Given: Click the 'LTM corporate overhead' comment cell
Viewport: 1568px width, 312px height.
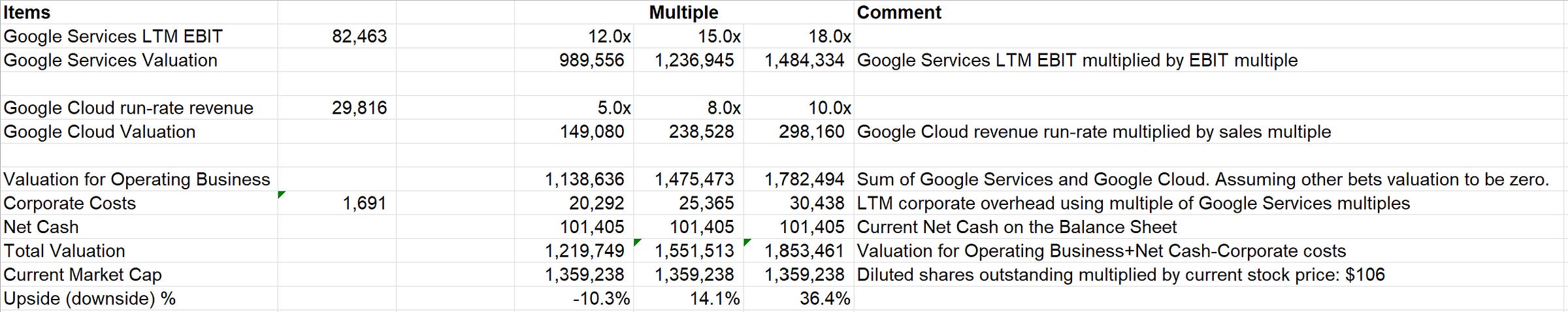Looking at the screenshot, I should [1210, 203].
